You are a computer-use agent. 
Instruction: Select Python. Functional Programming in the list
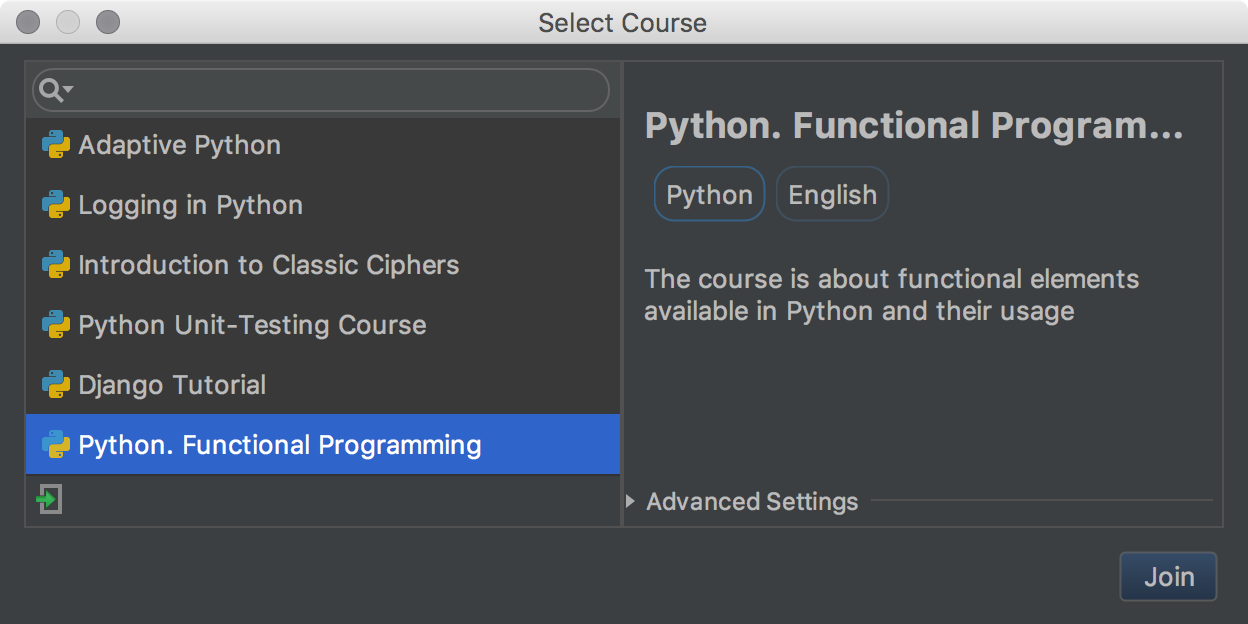322,445
